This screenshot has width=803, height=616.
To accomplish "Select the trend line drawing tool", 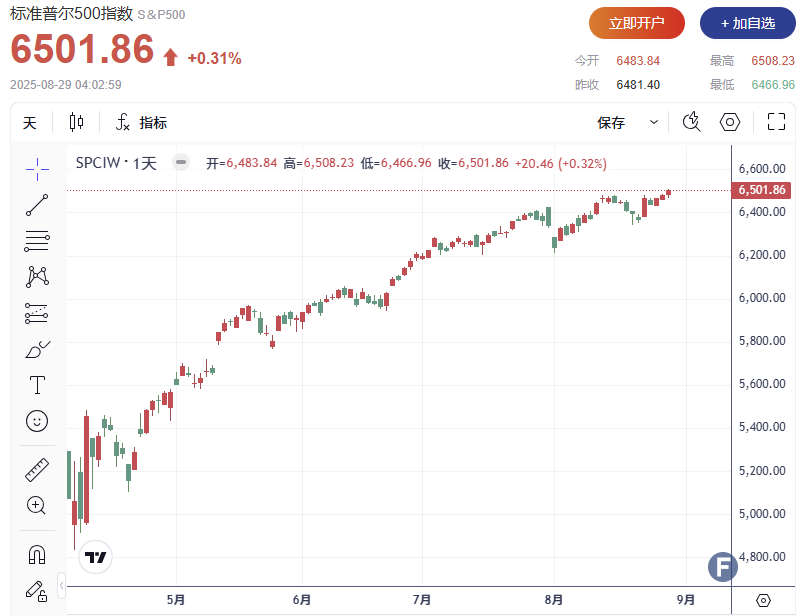I will [37, 205].
